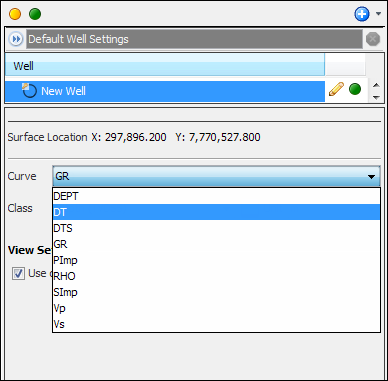Screen dimensions: 388x381
Task: Open the arrow menu beside the plus icon
Action: 378,14
